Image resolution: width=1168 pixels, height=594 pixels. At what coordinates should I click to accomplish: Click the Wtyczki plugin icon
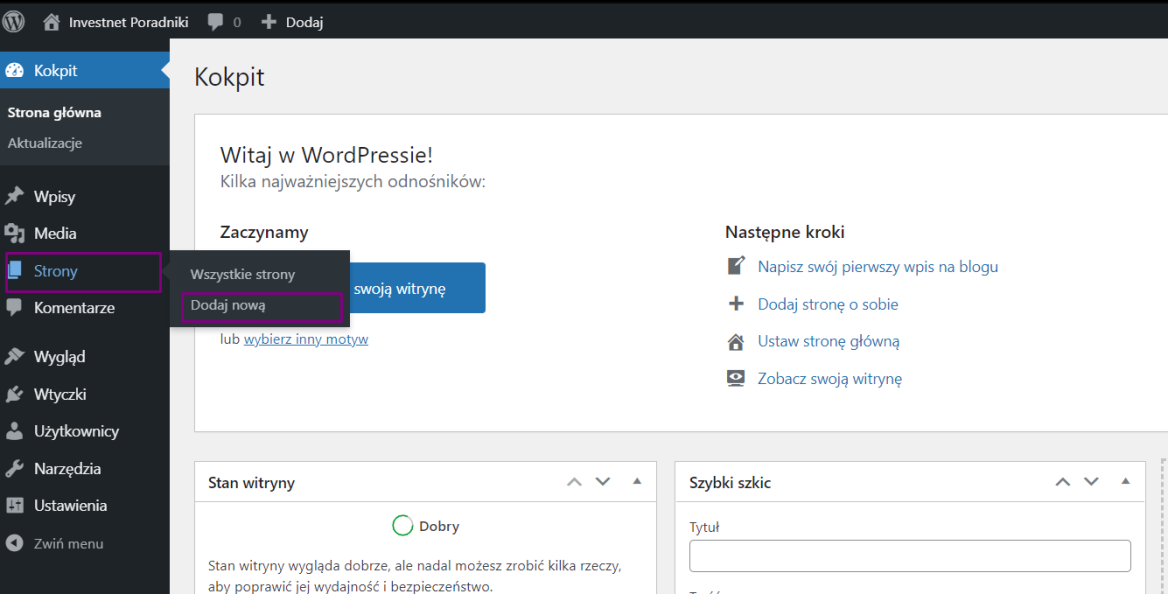click(14, 395)
